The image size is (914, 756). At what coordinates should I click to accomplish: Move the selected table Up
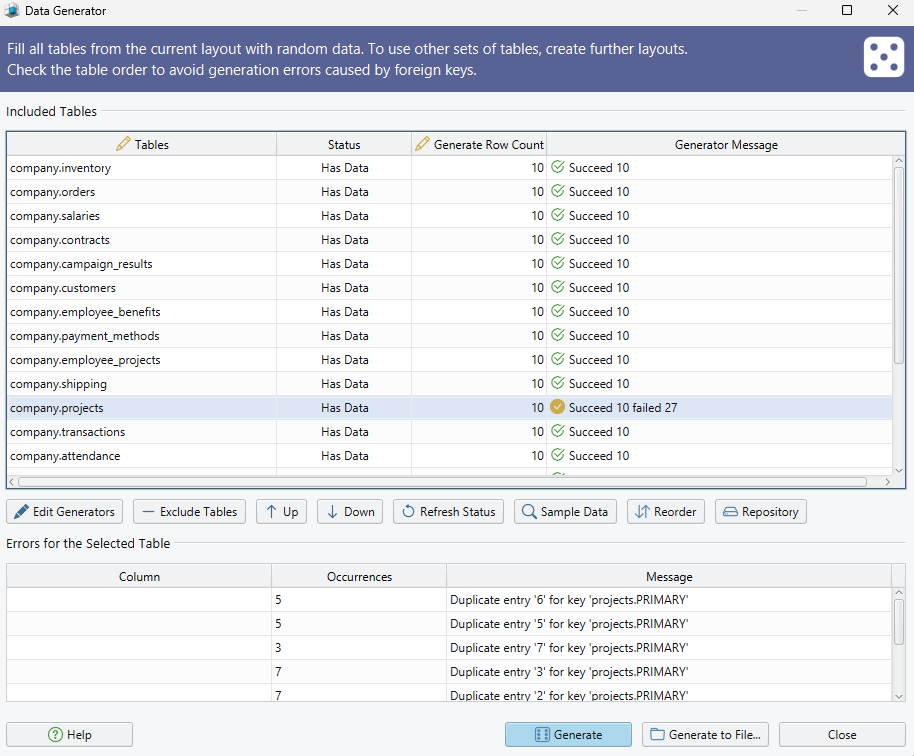coord(282,512)
